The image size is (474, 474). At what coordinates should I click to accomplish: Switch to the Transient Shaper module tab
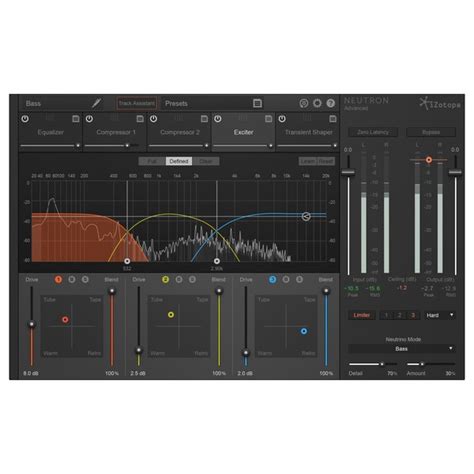[x=308, y=132]
